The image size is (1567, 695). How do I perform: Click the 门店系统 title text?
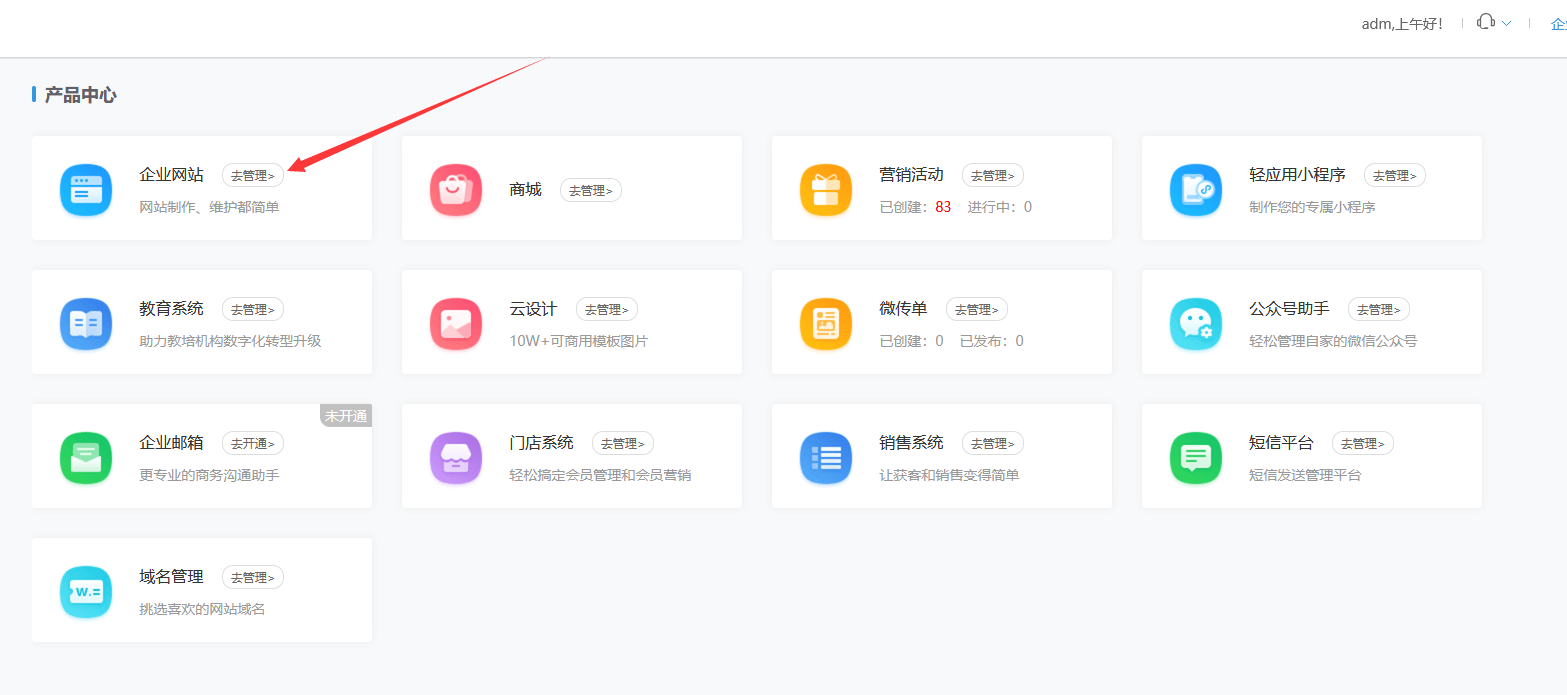(541, 443)
